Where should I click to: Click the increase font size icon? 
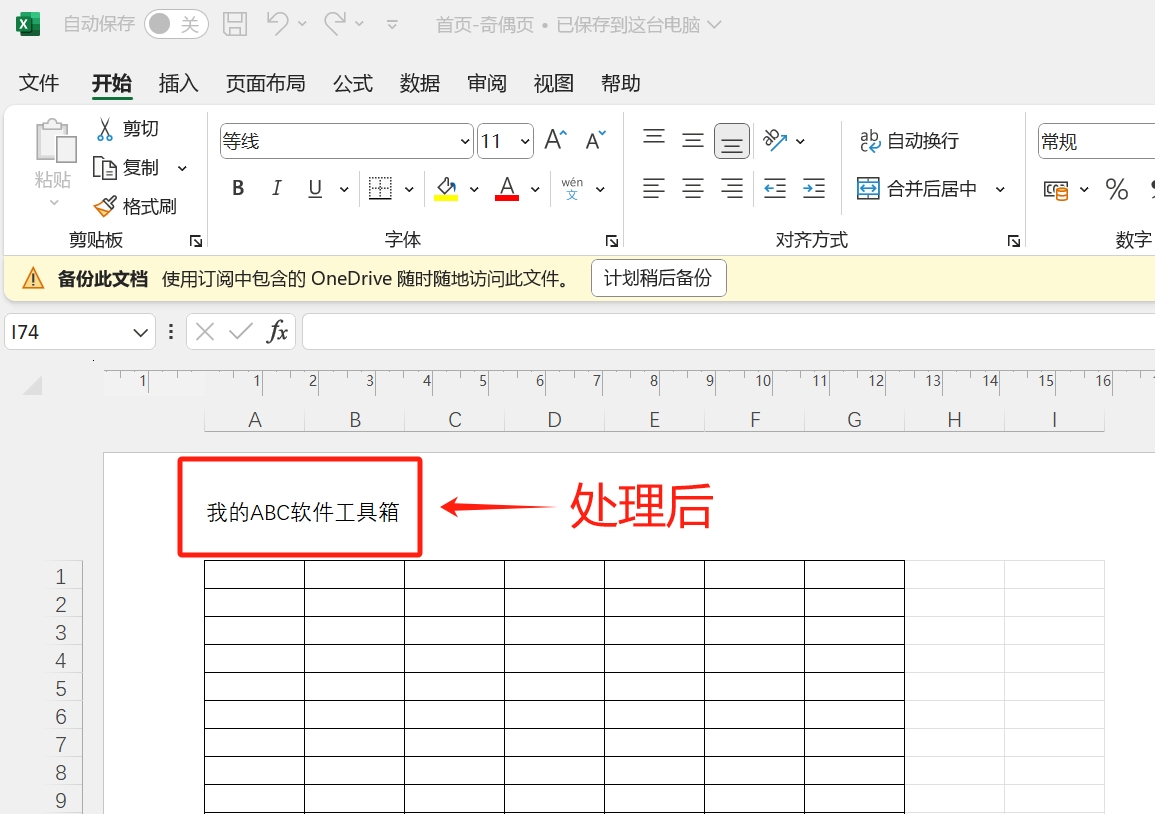tap(556, 141)
